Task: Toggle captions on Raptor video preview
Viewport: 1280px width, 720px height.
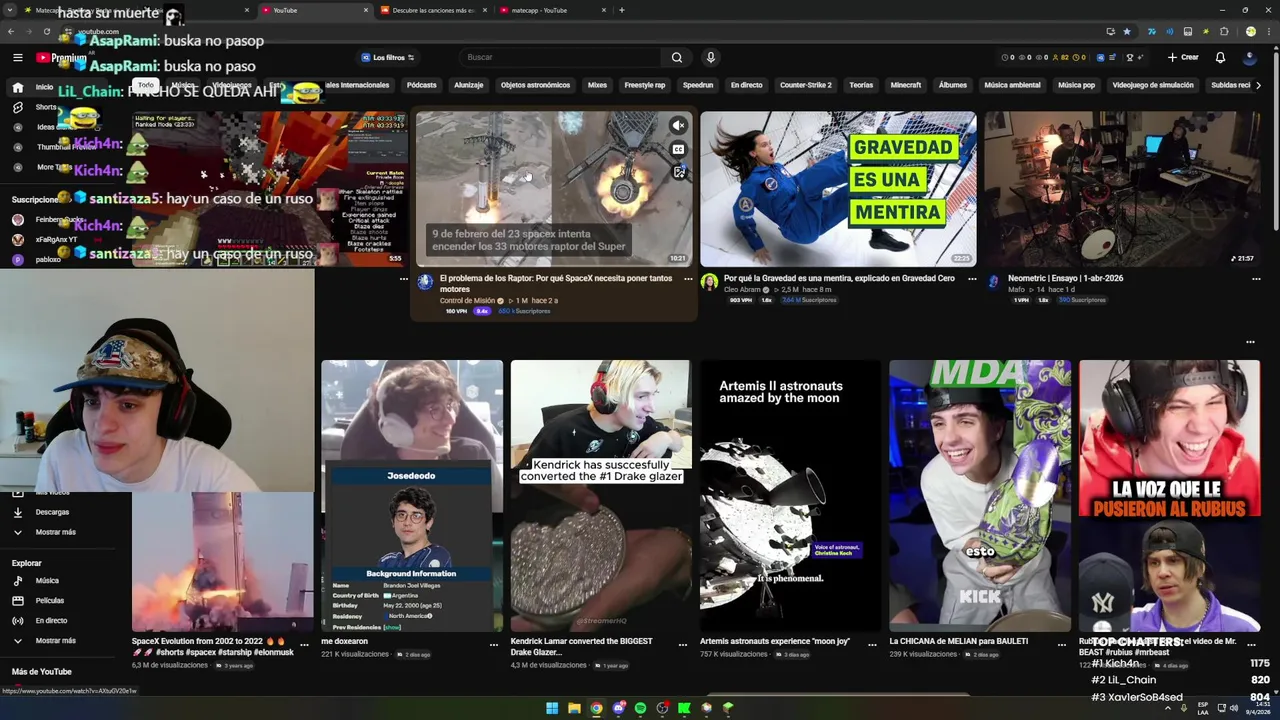Action: (678, 149)
